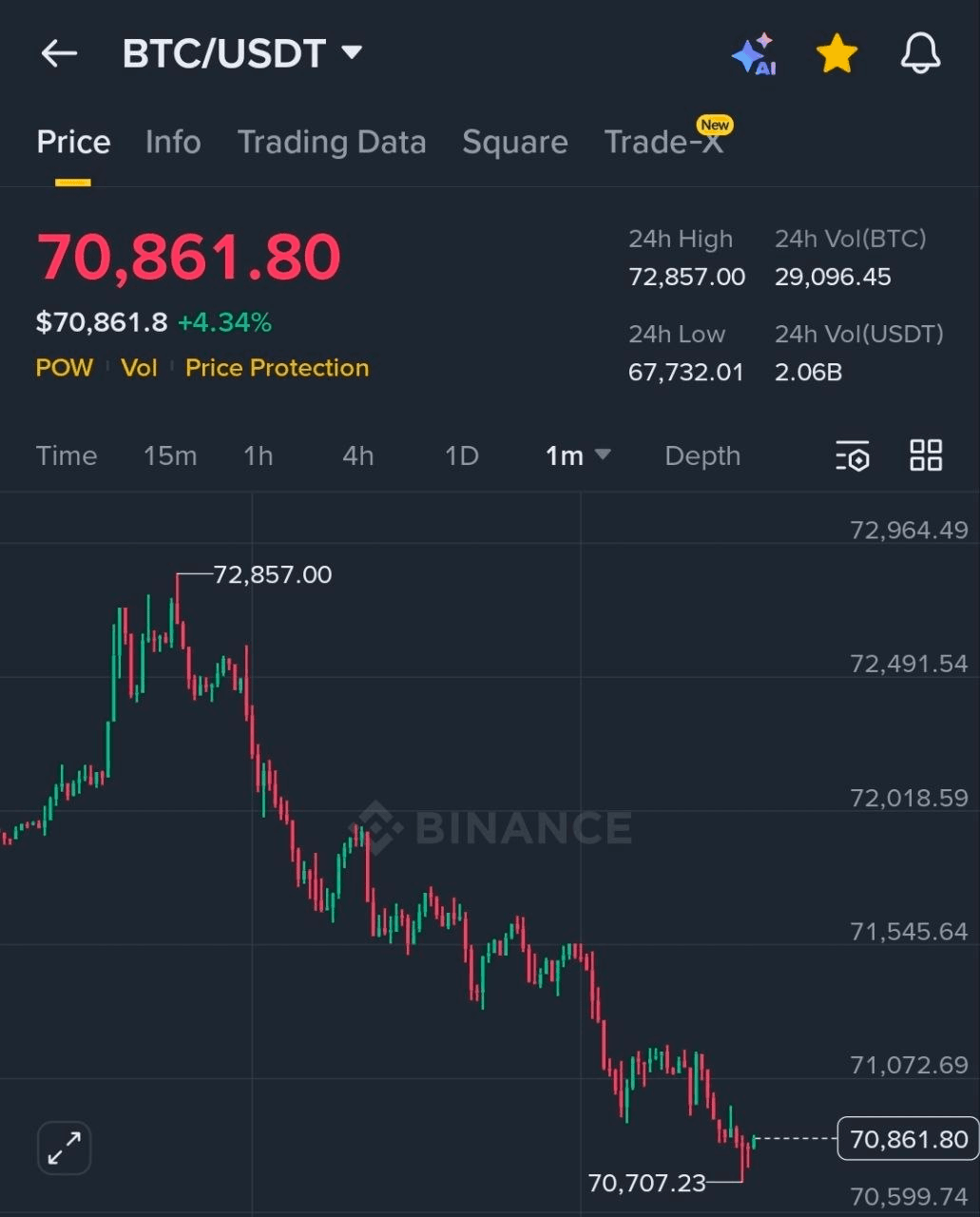
Task: Open the AI sparkle assistant icon
Action: coord(755,54)
